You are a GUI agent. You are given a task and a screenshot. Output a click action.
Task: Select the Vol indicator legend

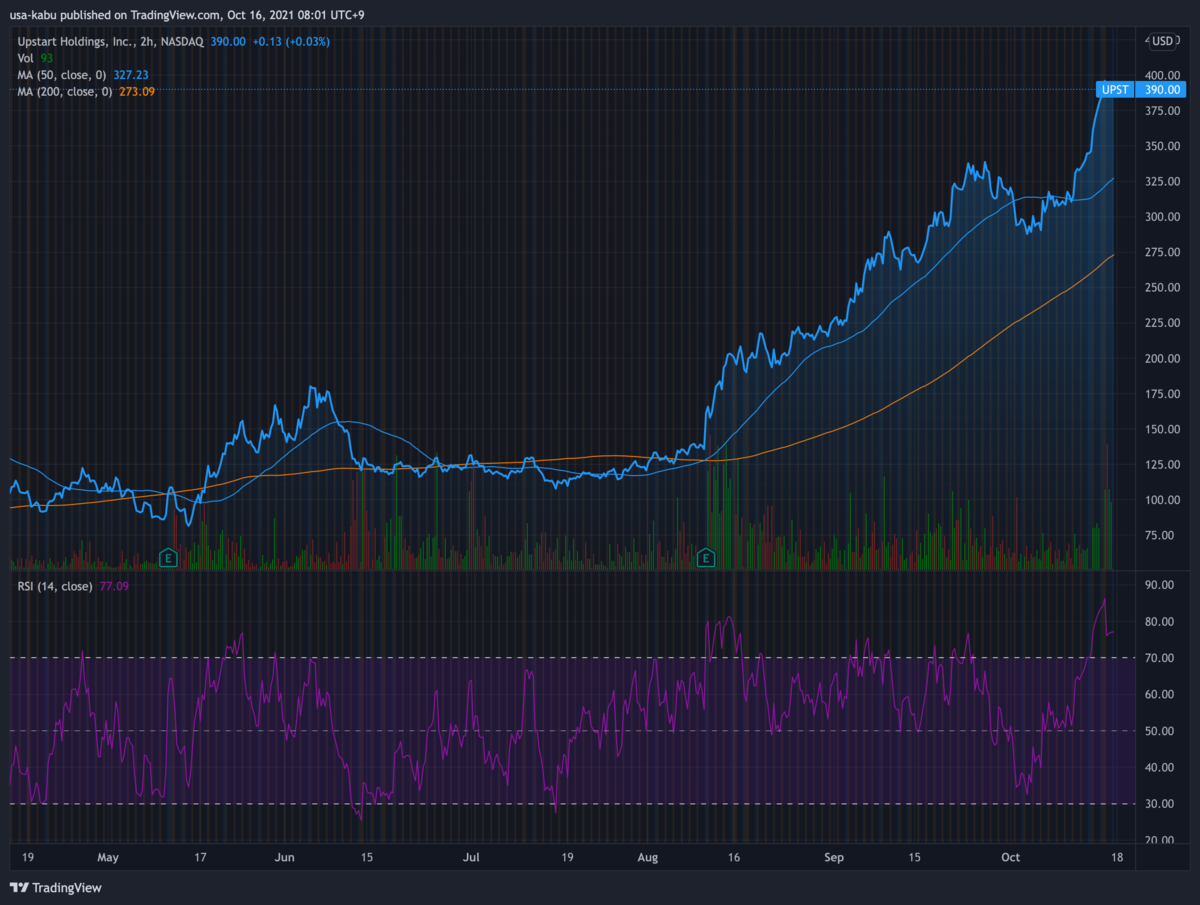tap(27, 58)
